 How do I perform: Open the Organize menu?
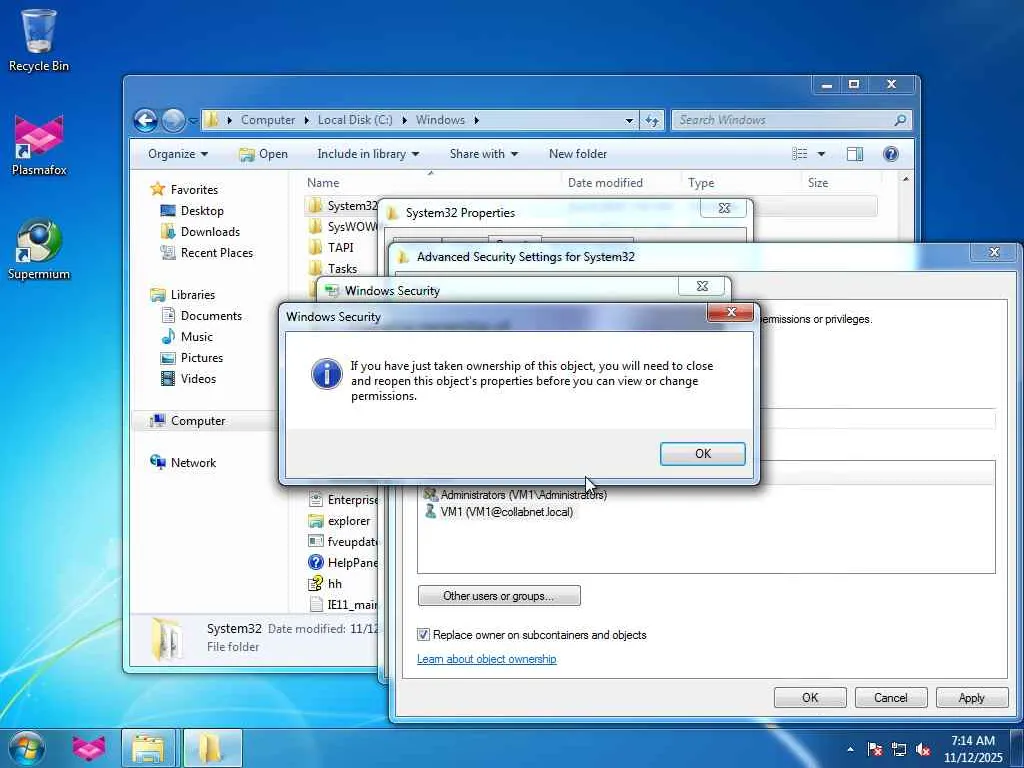[x=178, y=154]
